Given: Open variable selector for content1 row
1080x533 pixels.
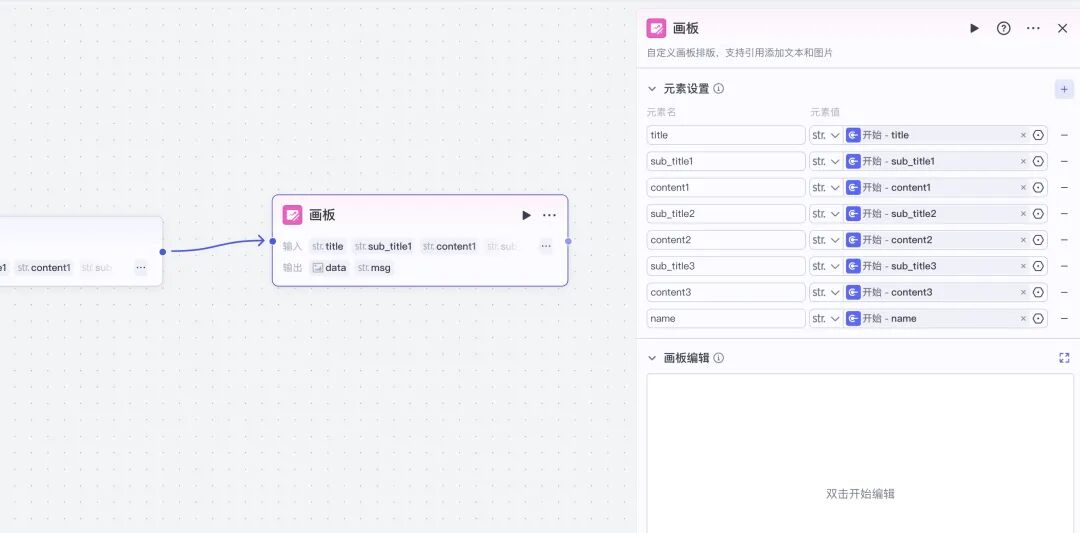Looking at the screenshot, I should (x=1038, y=187).
